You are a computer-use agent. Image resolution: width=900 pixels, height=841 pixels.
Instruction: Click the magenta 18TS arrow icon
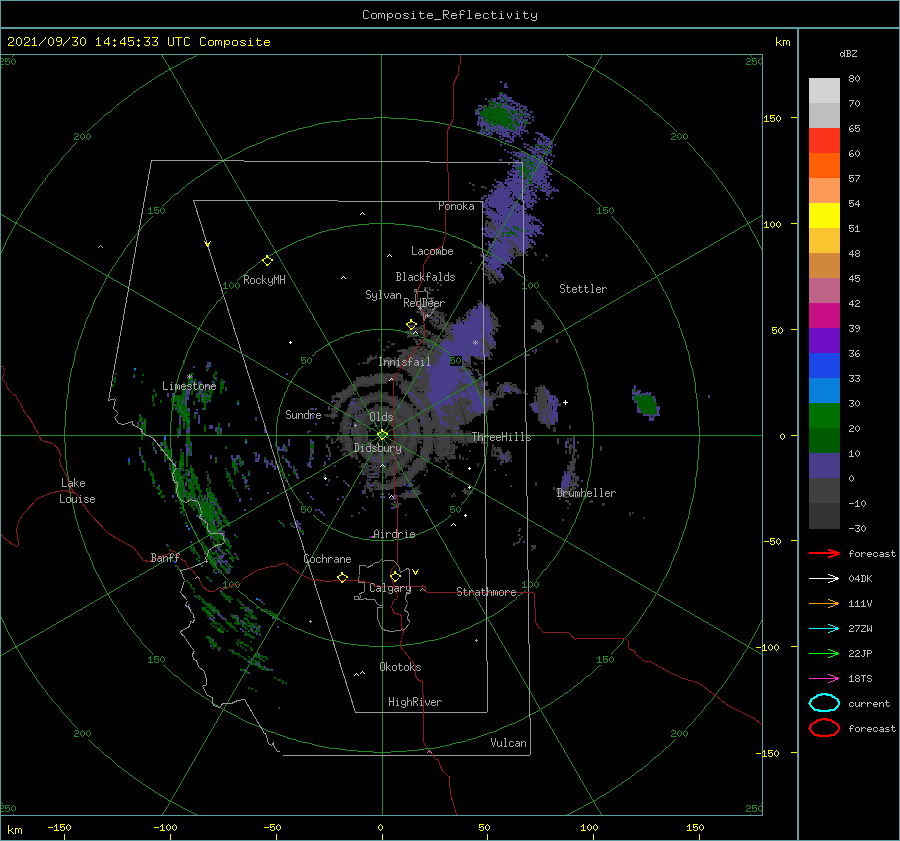click(x=824, y=679)
